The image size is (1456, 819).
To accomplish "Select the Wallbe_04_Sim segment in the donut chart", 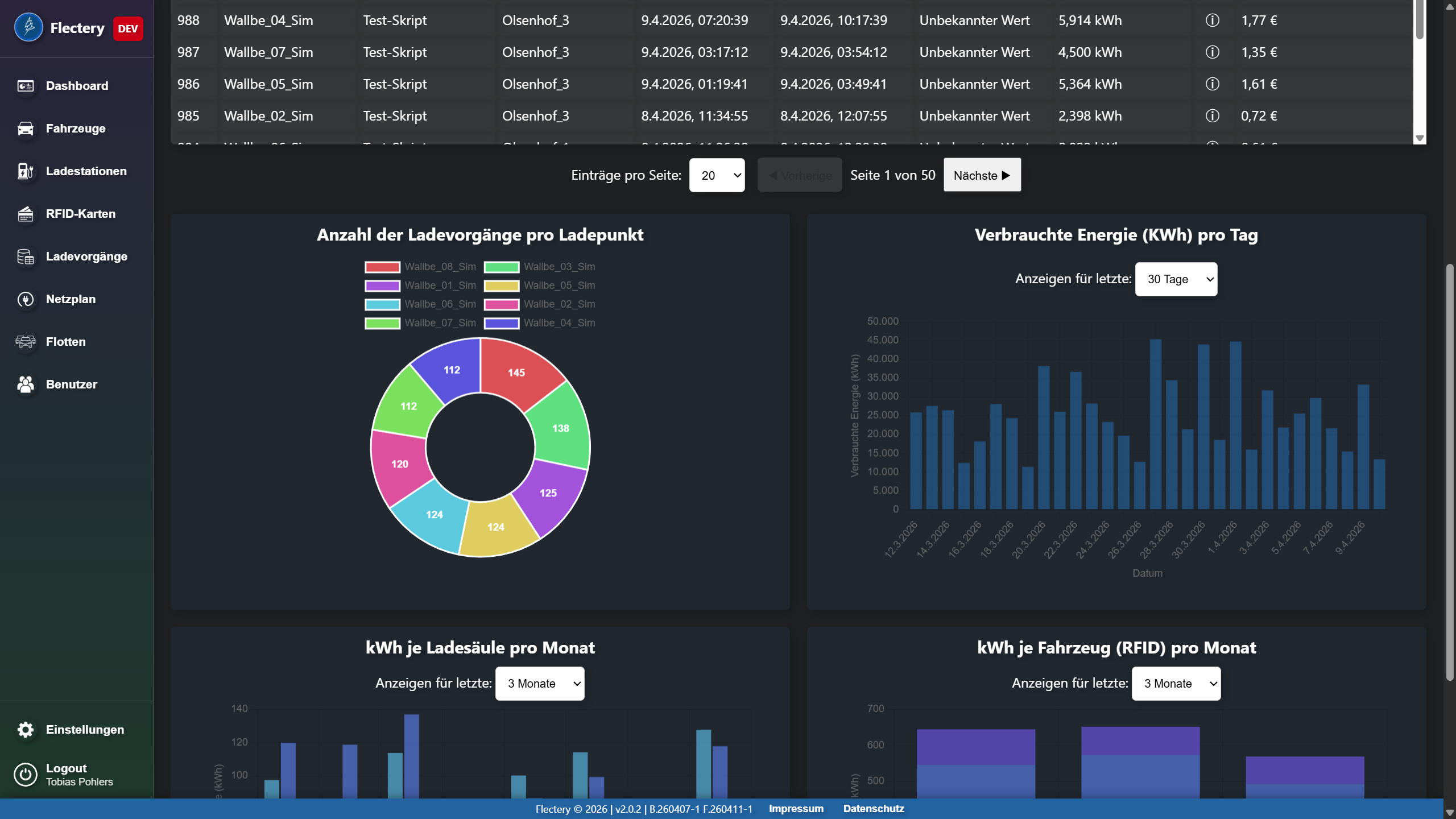I will (x=451, y=369).
